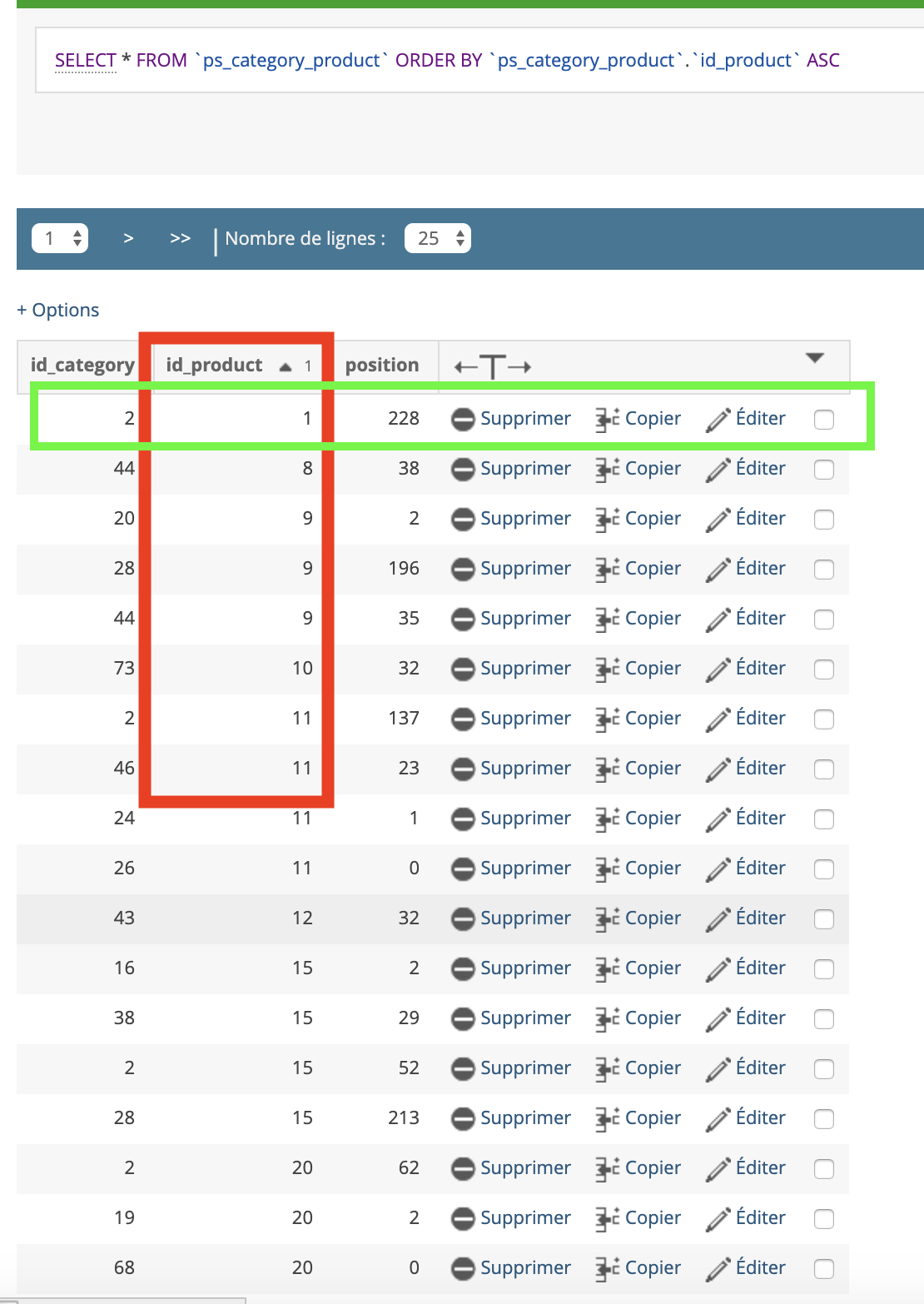Click the copy icon in category 43 row
Screen dimensions: 924x1304
pos(607,919)
